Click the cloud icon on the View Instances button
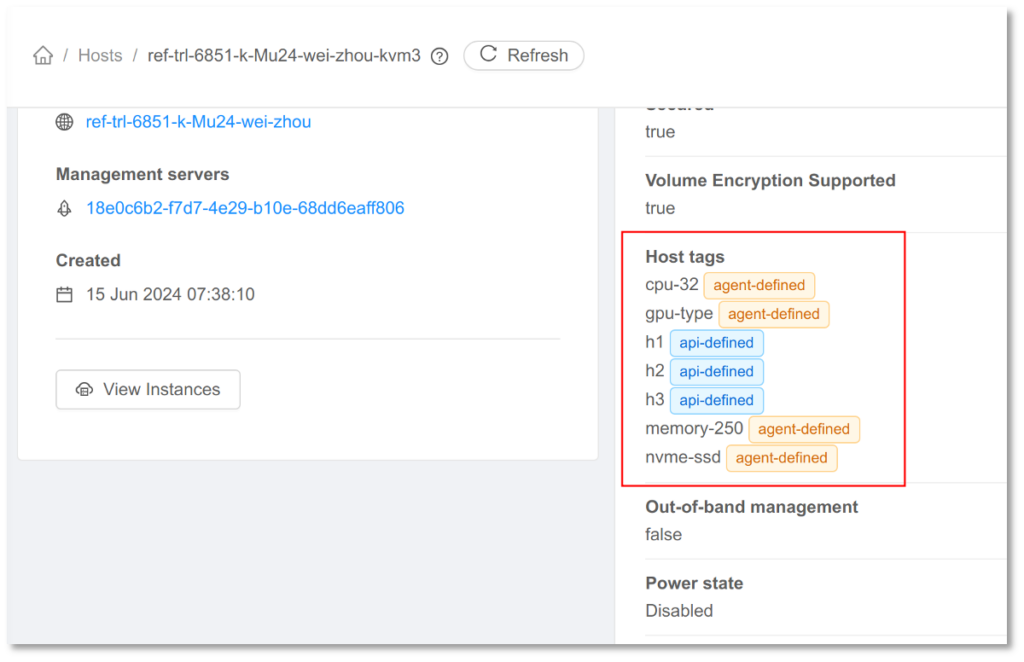This screenshot has width=1024, height=662. 85,389
